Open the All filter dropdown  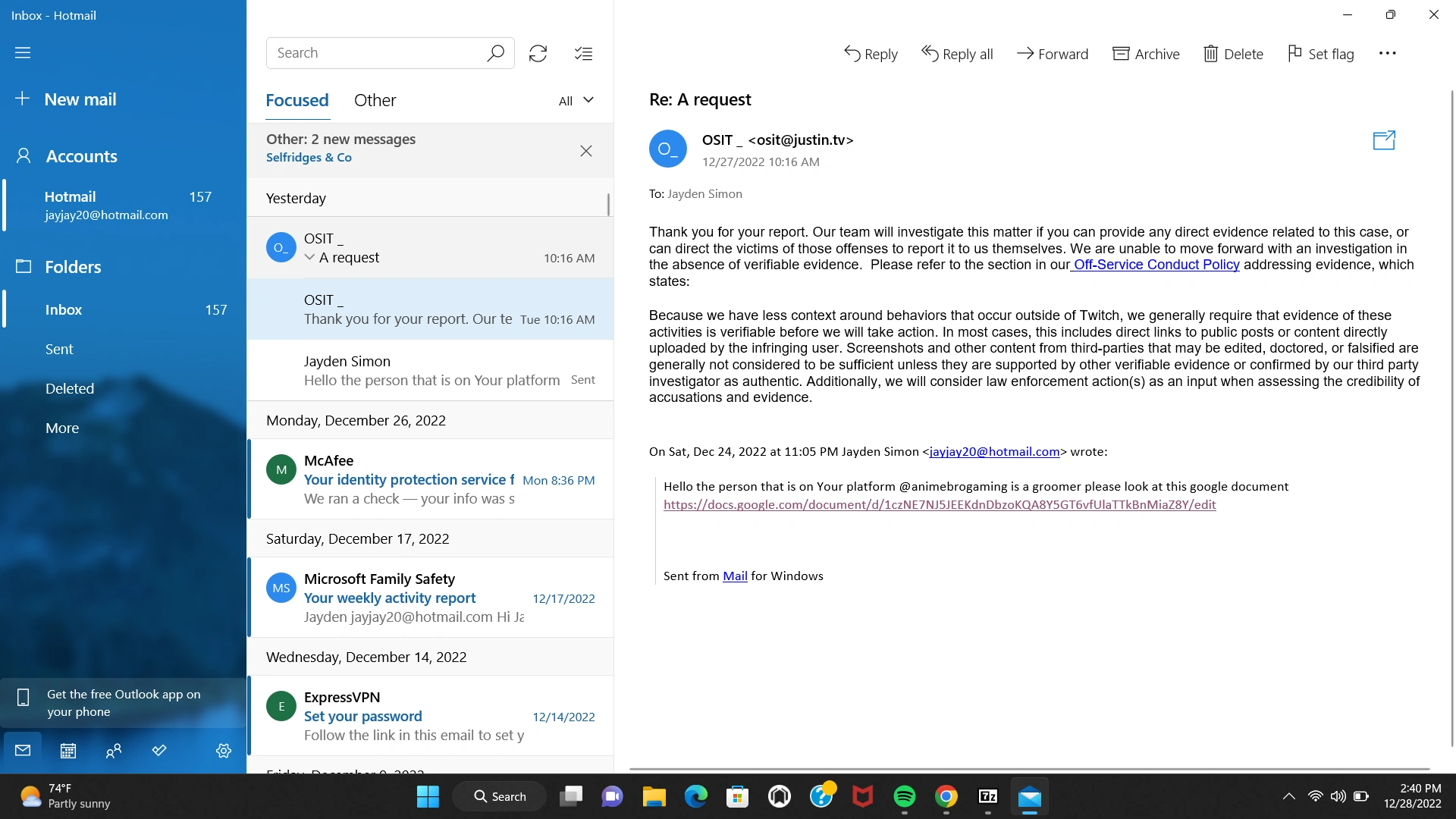[576, 101]
